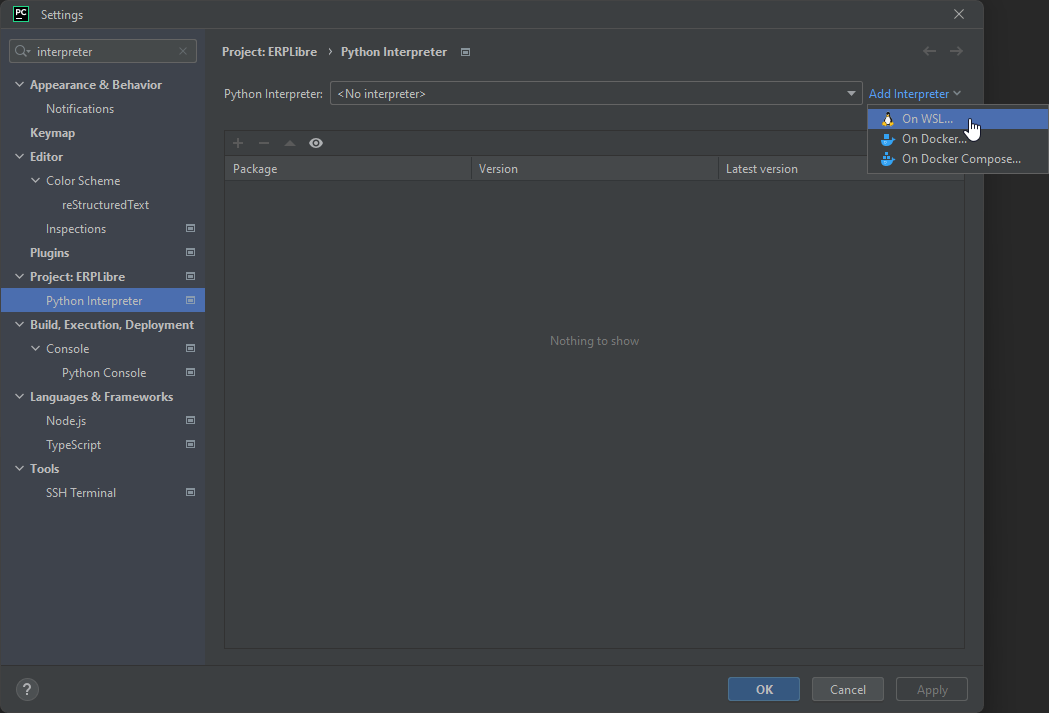This screenshot has height=713, width=1049.
Task: Collapse the Color Scheme node
Action: click(x=35, y=181)
